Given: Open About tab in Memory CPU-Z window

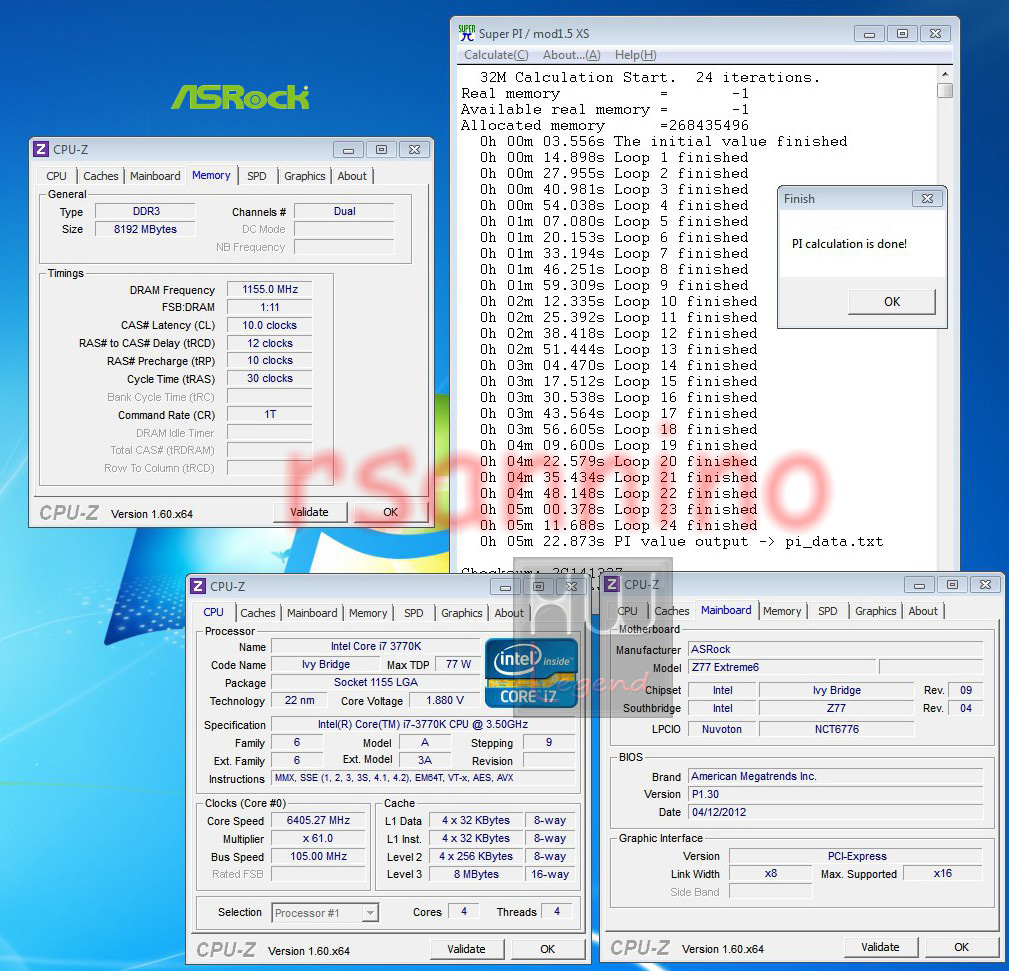Looking at the screenshot, I should [x=352, y=176].
